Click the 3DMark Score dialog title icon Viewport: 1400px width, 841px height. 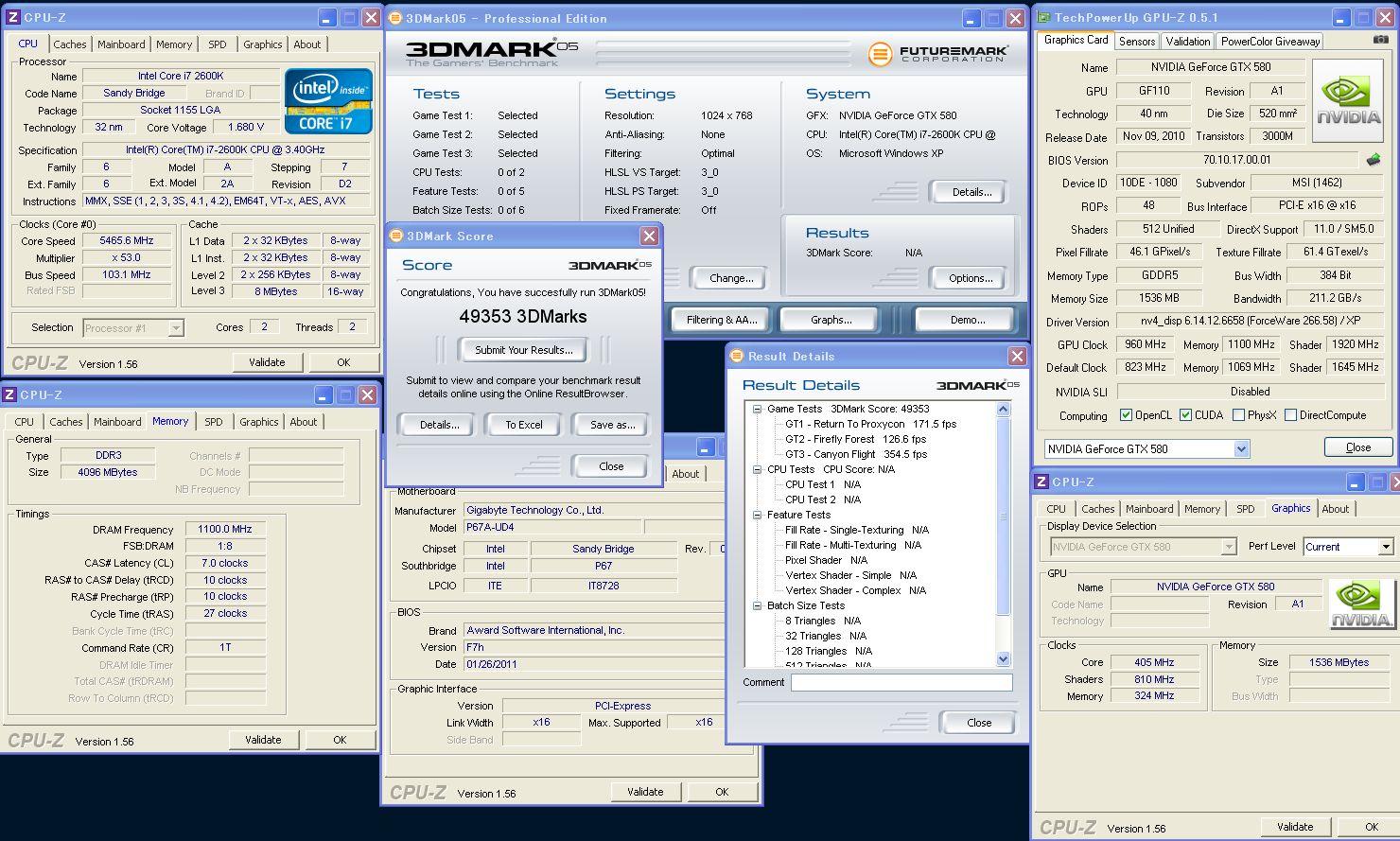395,236
